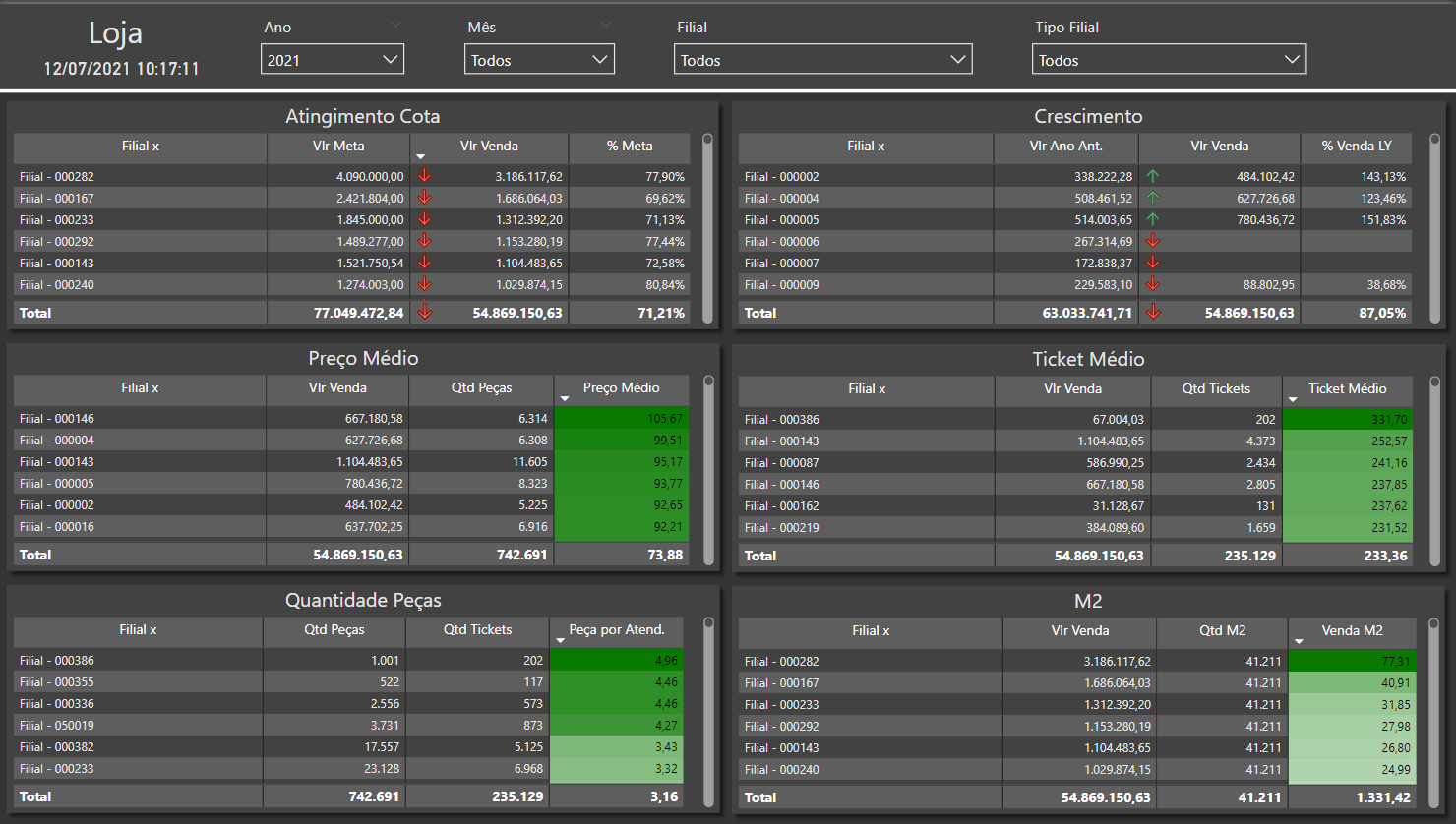
Task: Open the Filial filter dropdown
Action: click(823, 60)
